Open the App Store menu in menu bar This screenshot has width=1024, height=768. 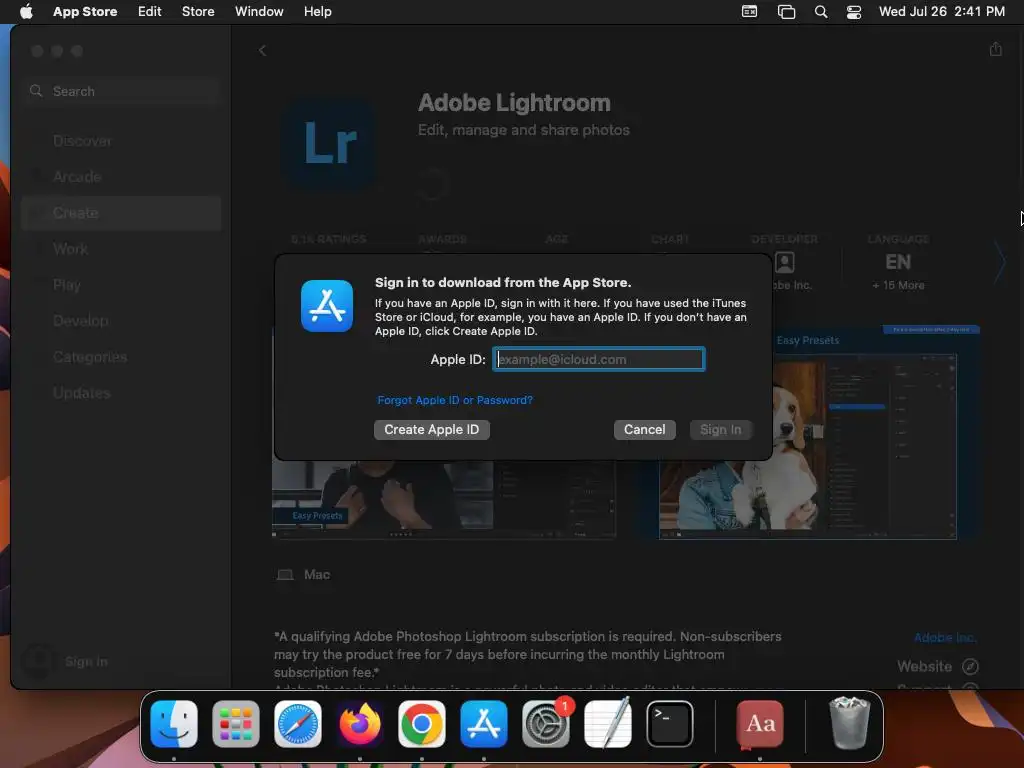pyautogui.click(x=85, y=11)
